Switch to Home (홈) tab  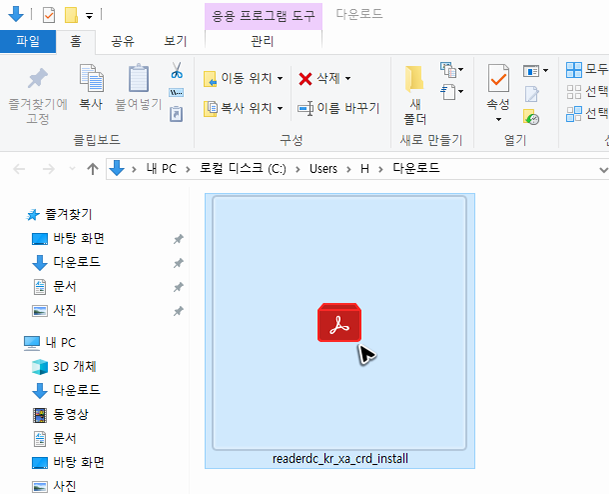(x=76, y=41)
